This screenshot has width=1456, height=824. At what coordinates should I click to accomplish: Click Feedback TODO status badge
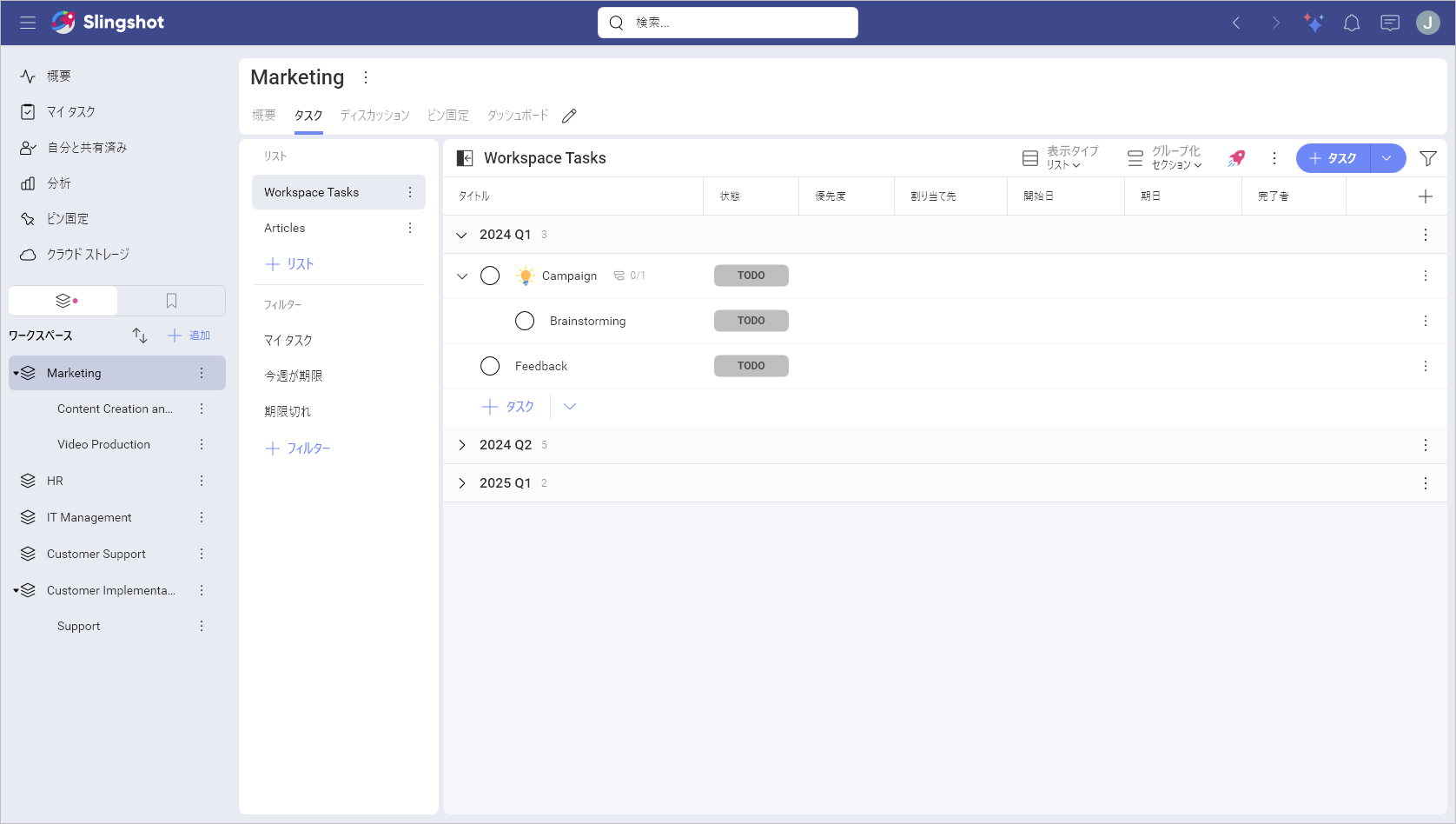tap(751, 366)
